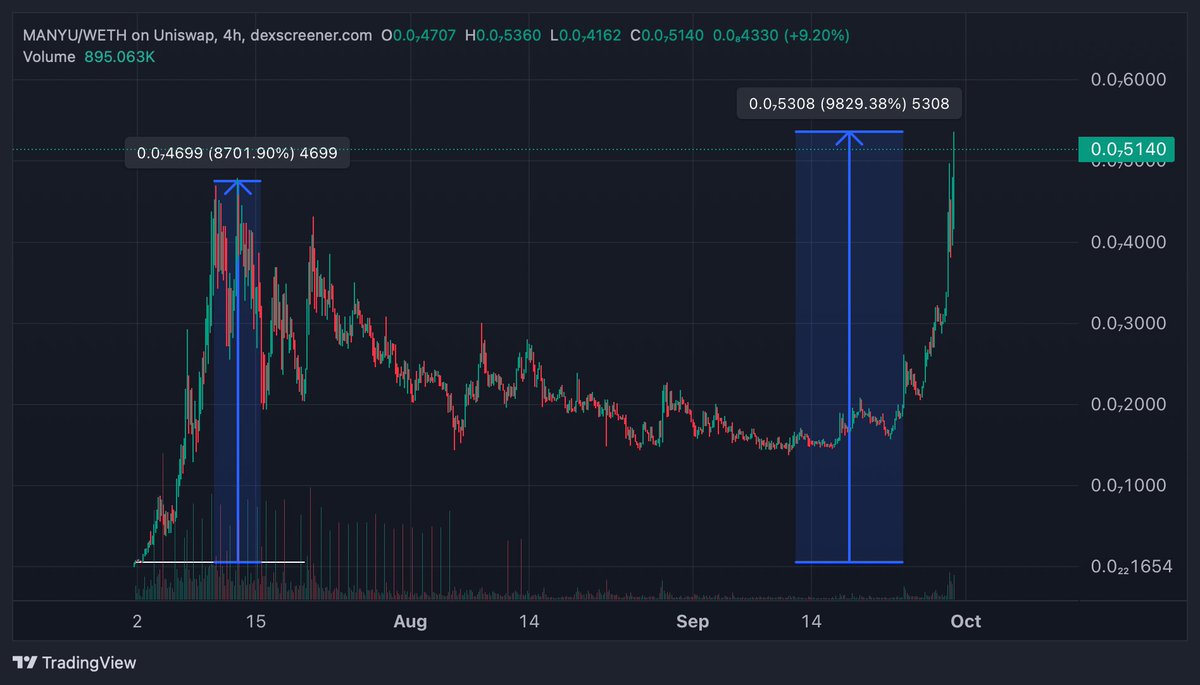Click the (+9.20%) change value
The height and width of the screenshot is (685, 1200).
pyautogui.click(x=816, y=35)
